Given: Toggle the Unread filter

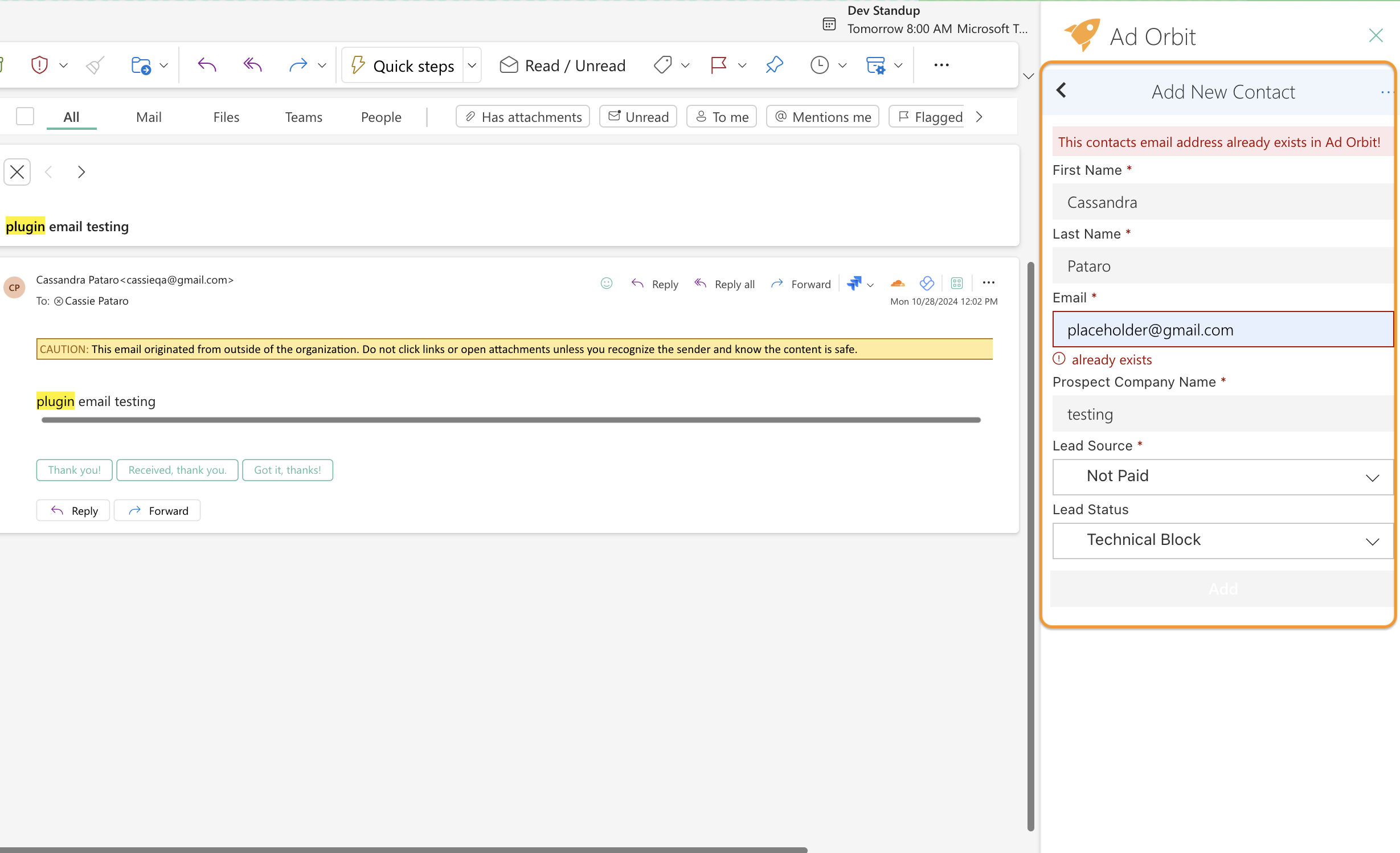Looking at the screenshot, I should coord(638,117).
